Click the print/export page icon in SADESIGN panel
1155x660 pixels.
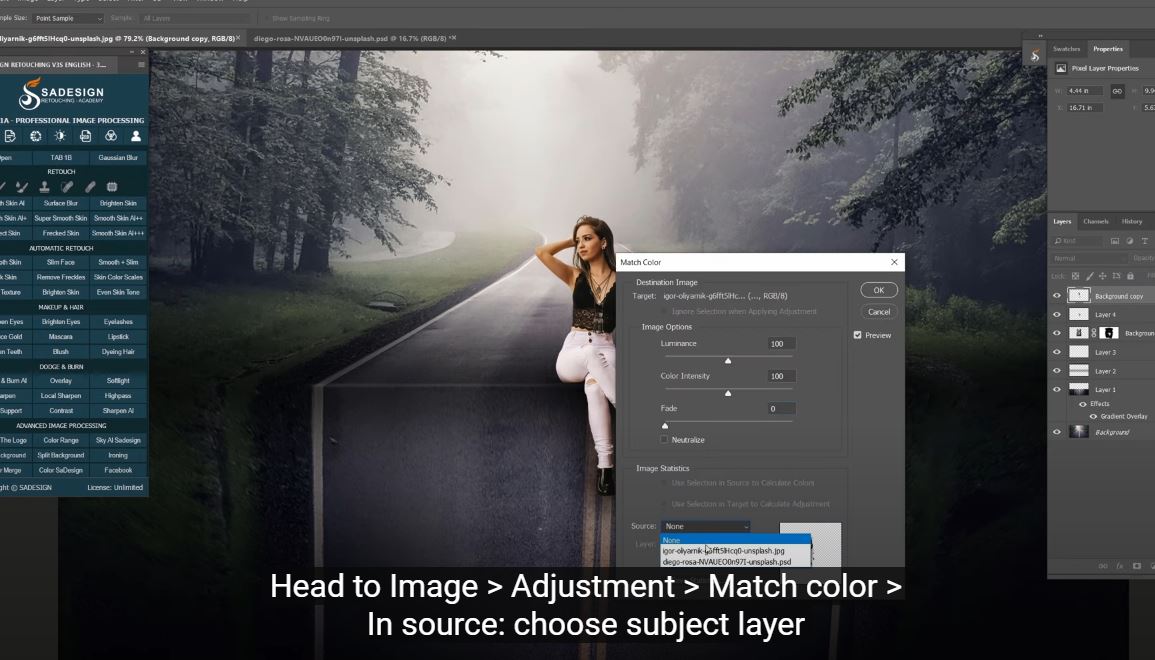click(x=85, y=136)
